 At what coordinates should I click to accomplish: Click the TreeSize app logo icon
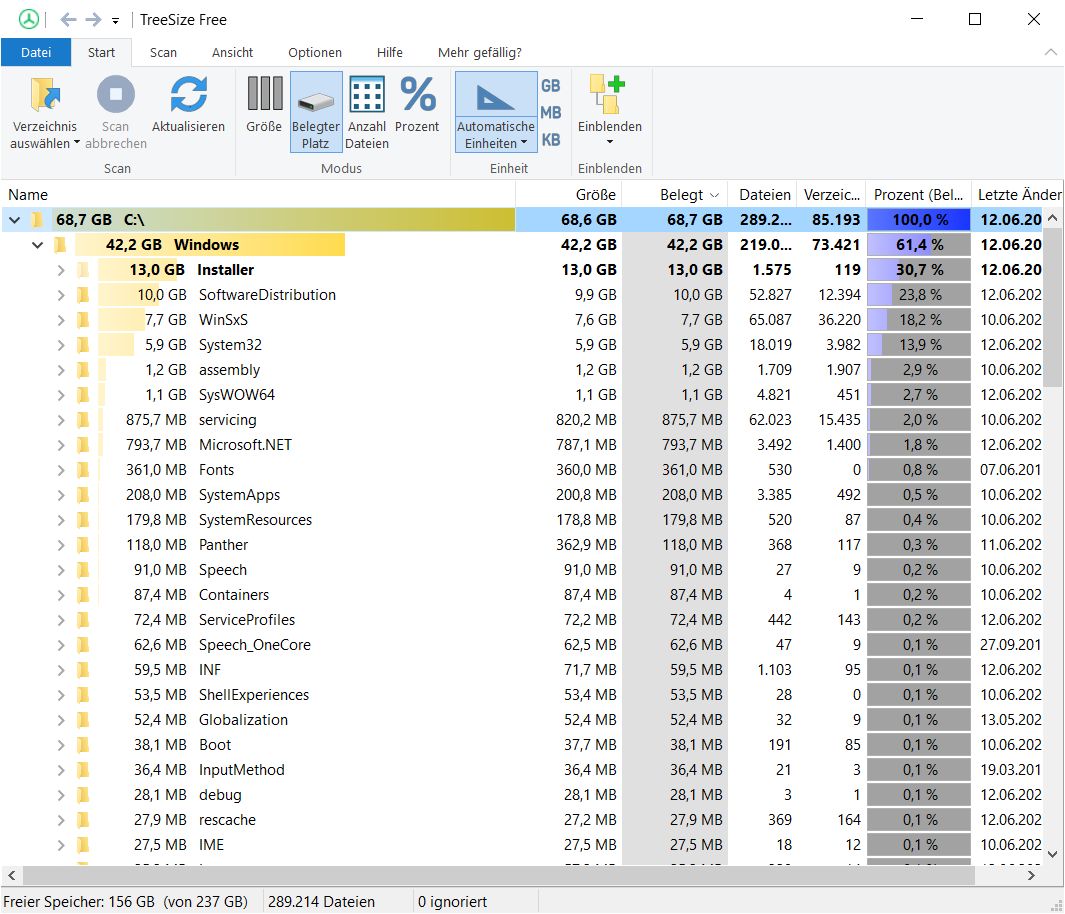[29, 19]
